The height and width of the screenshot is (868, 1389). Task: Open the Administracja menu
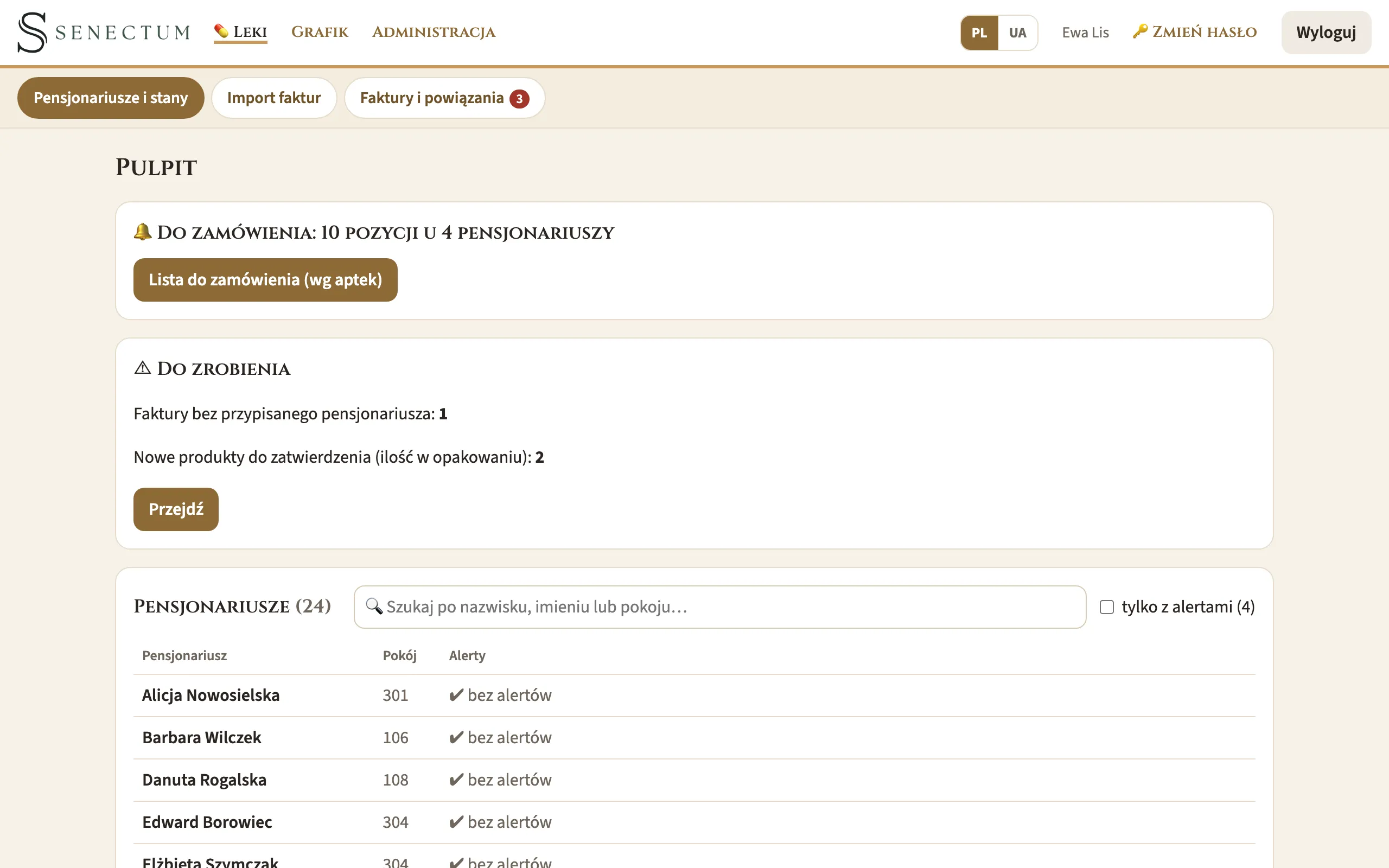coord(434,32)
